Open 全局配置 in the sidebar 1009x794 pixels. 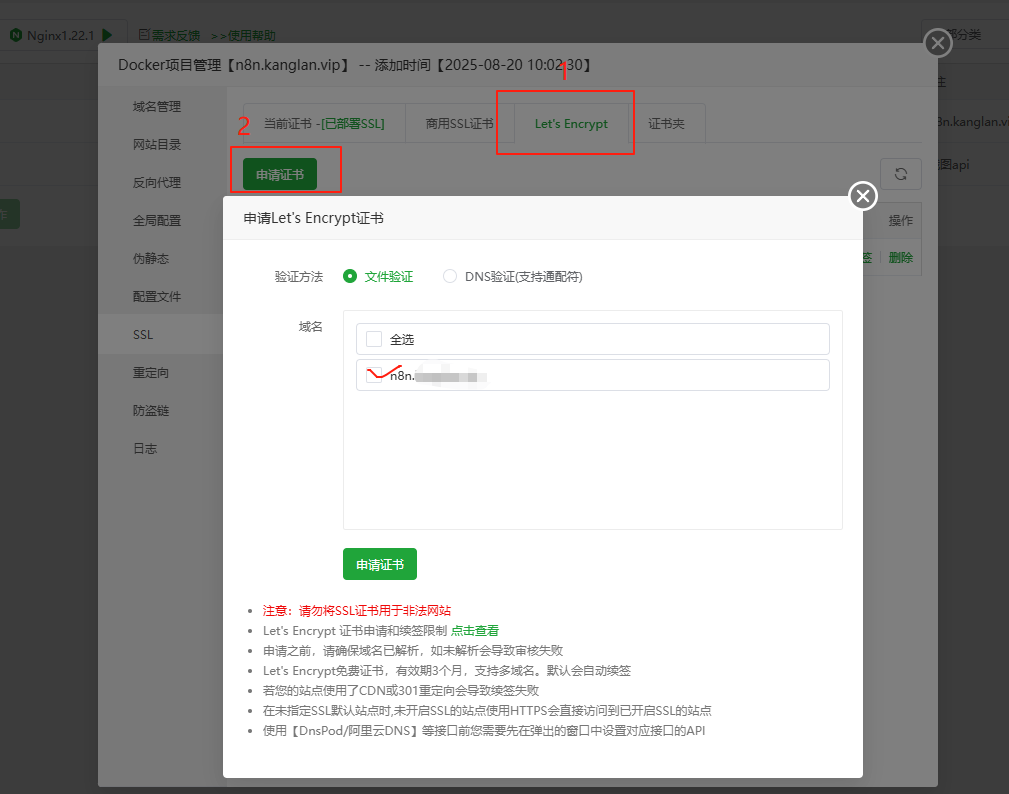(x=157, y=220)
